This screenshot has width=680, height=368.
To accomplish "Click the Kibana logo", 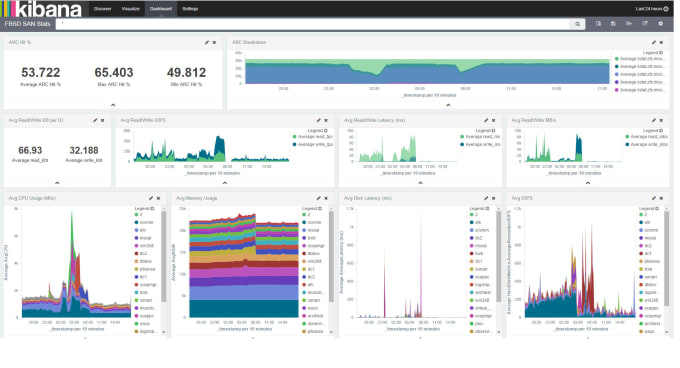I will click(x=42, y=9).
